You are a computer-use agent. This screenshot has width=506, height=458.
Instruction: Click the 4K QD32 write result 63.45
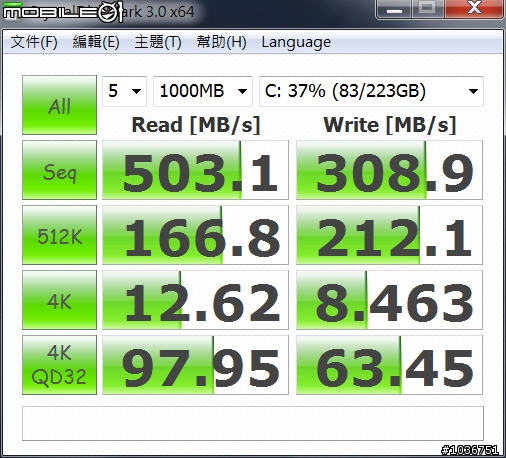(389, 365)
